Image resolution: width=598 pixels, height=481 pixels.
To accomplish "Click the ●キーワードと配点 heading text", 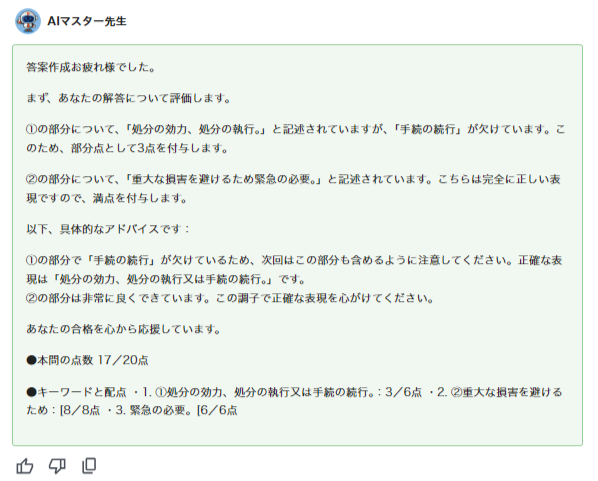I will 76,392.
